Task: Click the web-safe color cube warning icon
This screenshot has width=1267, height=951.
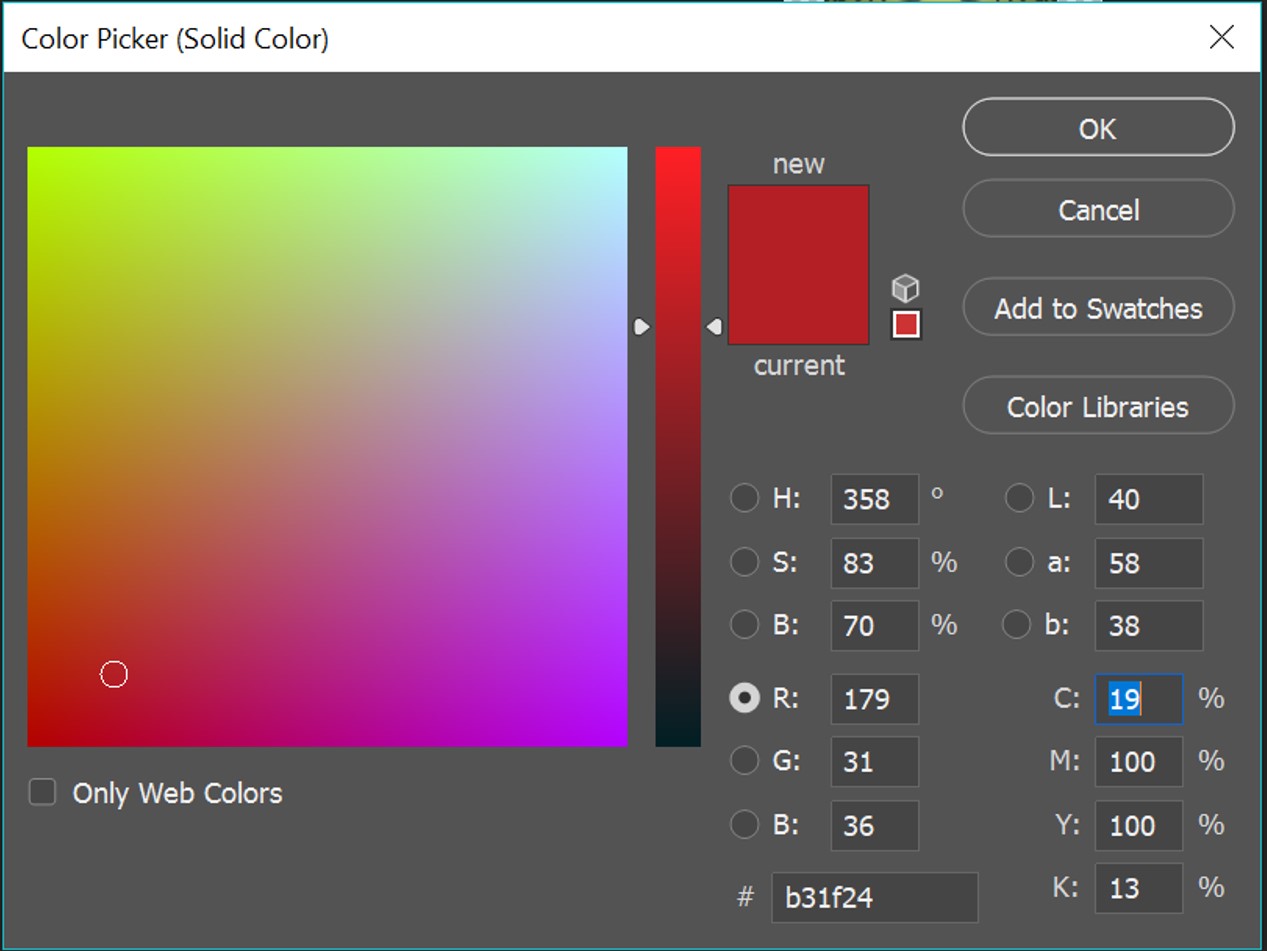Action: pos(905,289)
